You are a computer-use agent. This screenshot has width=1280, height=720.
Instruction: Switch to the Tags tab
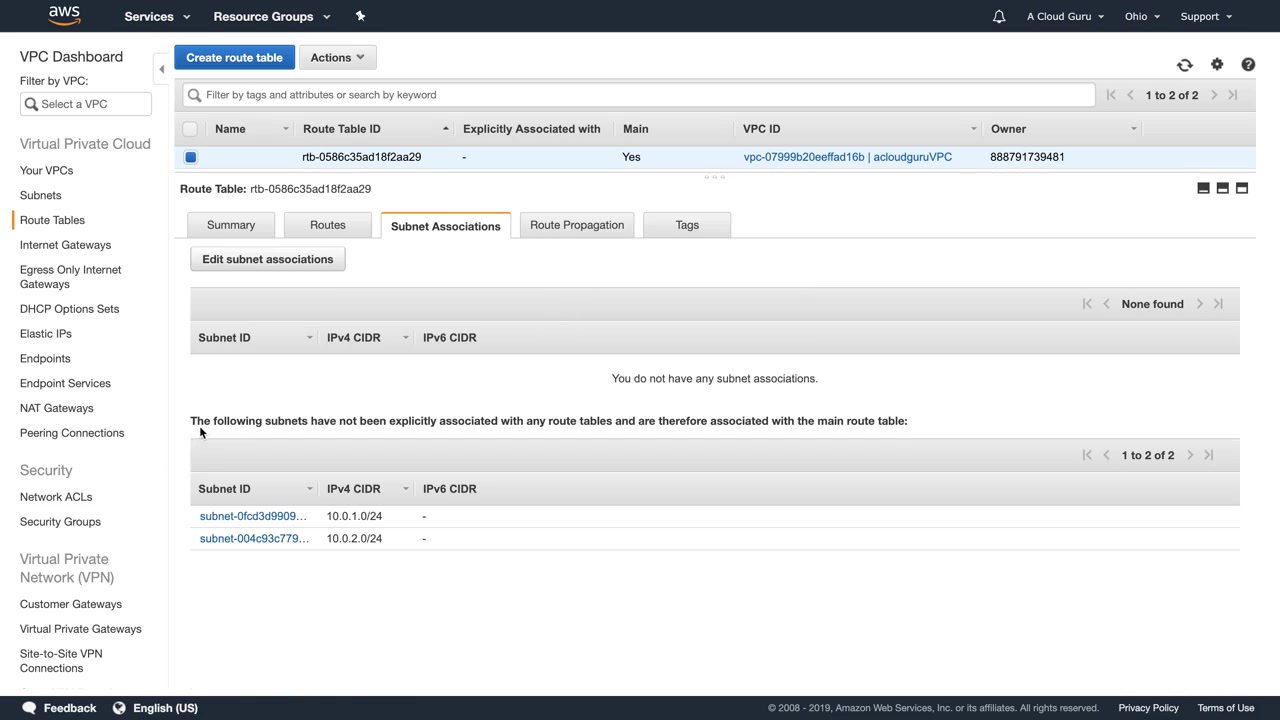(x=687, y=225)
